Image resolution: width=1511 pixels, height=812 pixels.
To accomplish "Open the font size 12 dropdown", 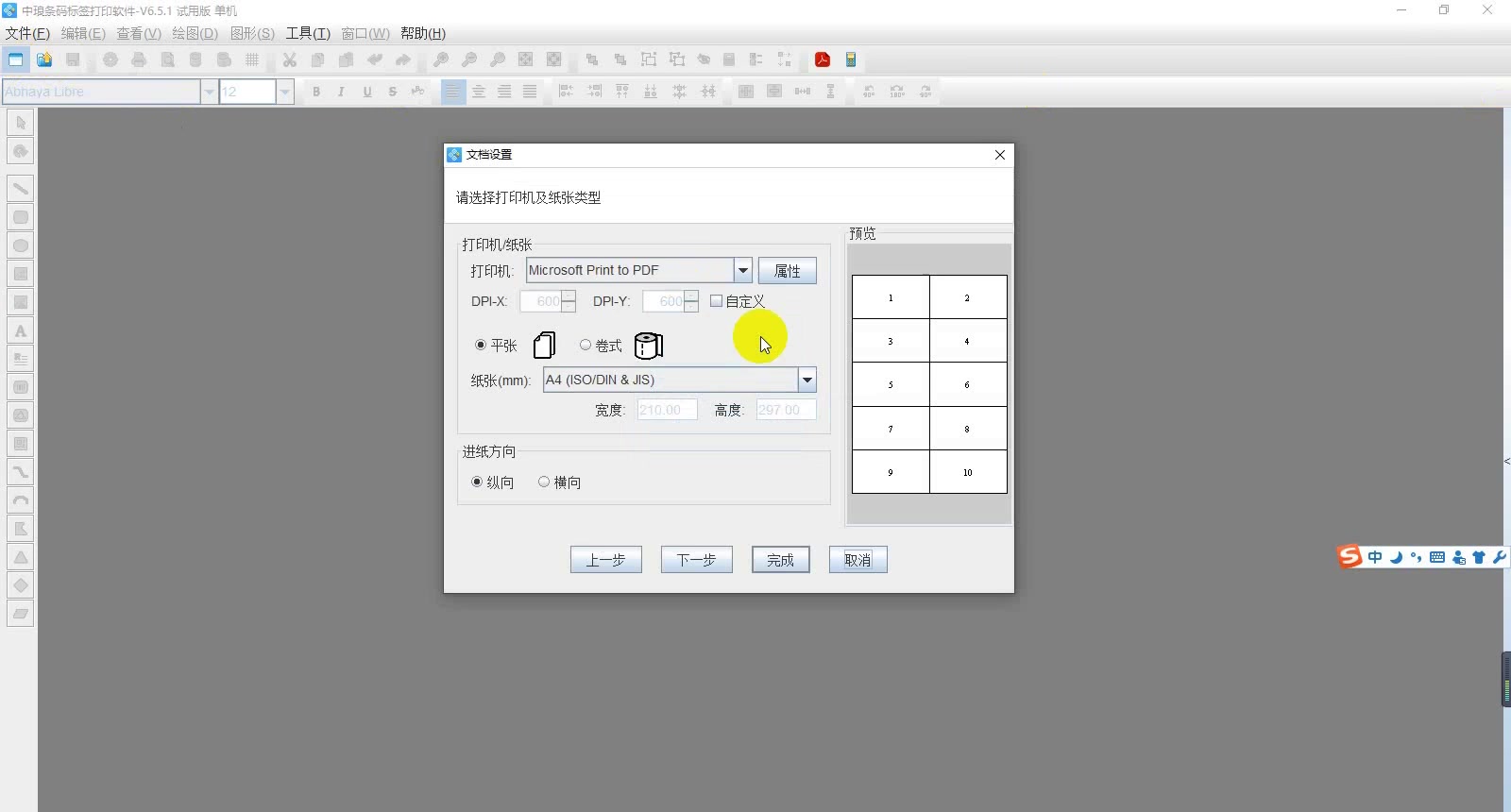I will [x=285, y=92].
